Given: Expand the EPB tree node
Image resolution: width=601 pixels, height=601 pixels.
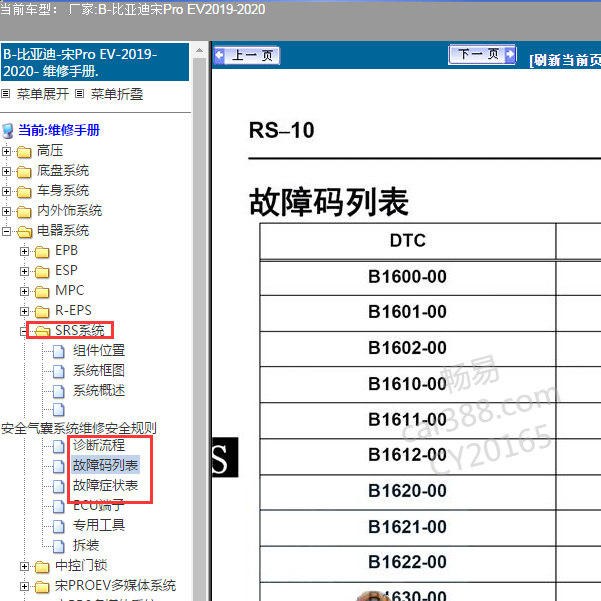Looking at the screenshot, I should (24, 251).
